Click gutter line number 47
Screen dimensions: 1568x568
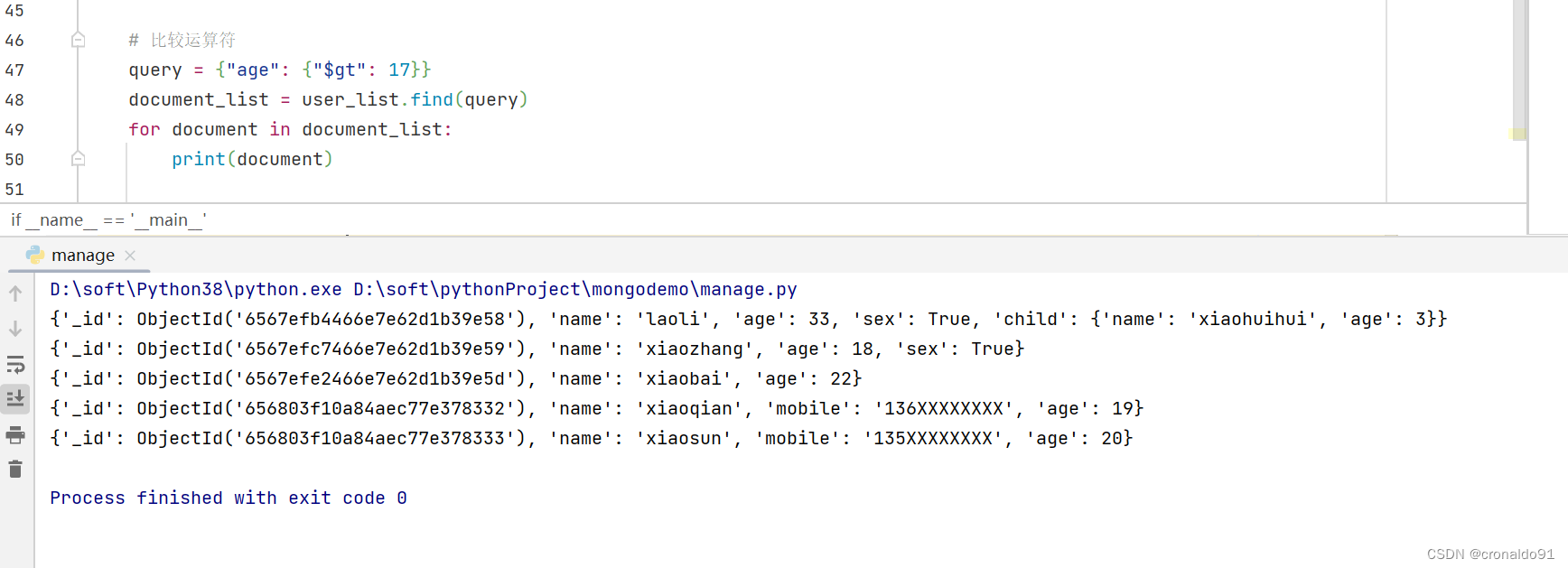[x=14, y=70]
